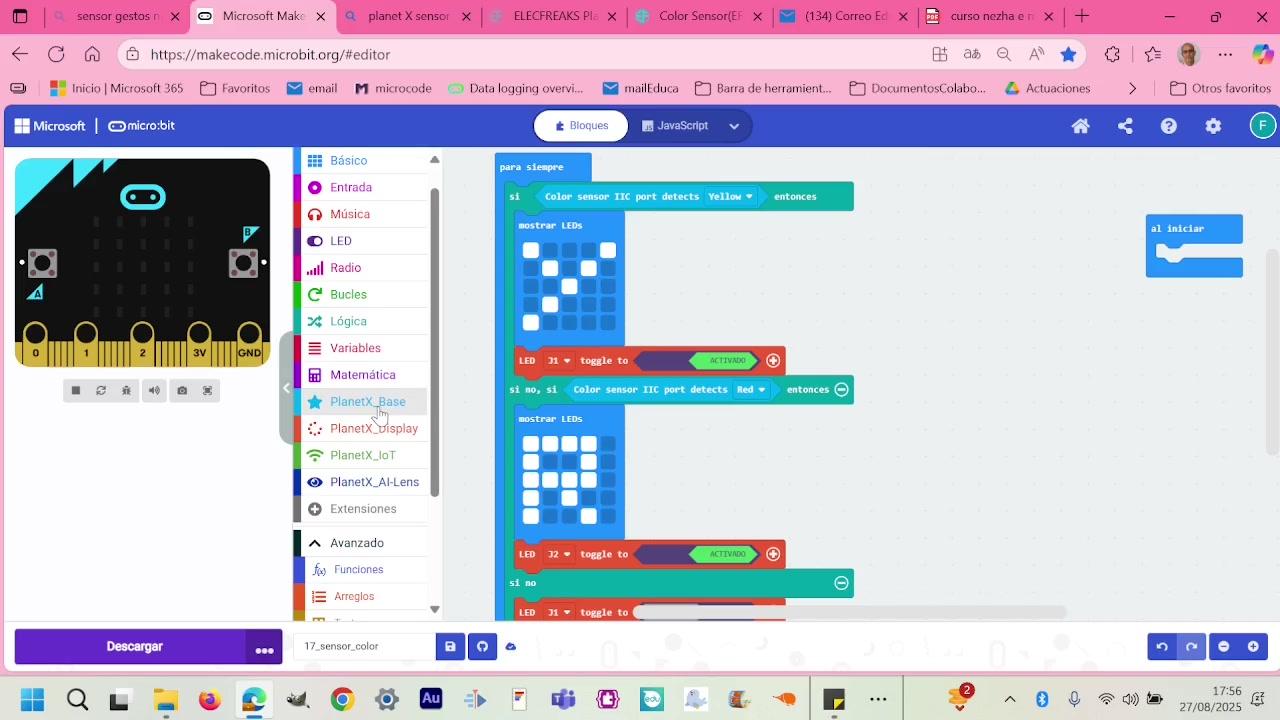The image size is (1280, 720).
Task: Restart the simulator with the refresh icon
Action: 101,390
